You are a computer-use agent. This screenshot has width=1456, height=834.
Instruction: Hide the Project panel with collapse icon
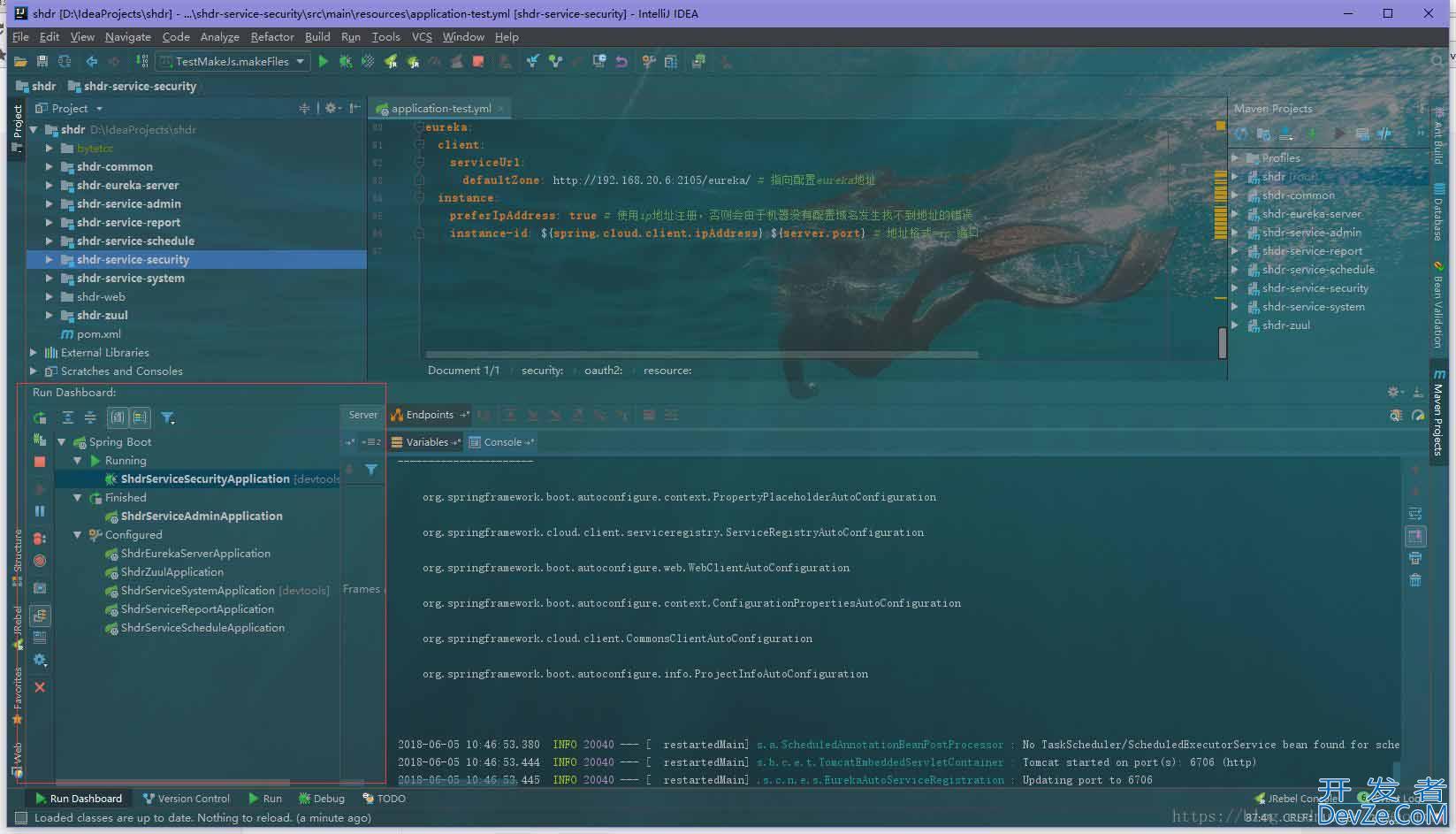click(354, 108)
